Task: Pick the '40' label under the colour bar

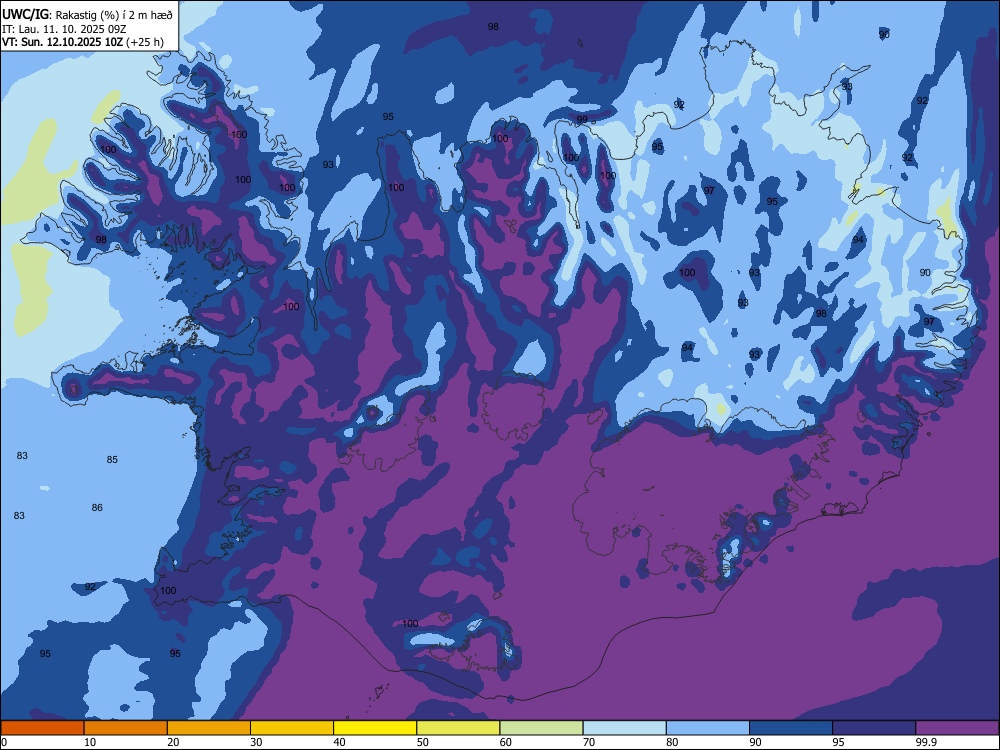Action: (339, 742)
